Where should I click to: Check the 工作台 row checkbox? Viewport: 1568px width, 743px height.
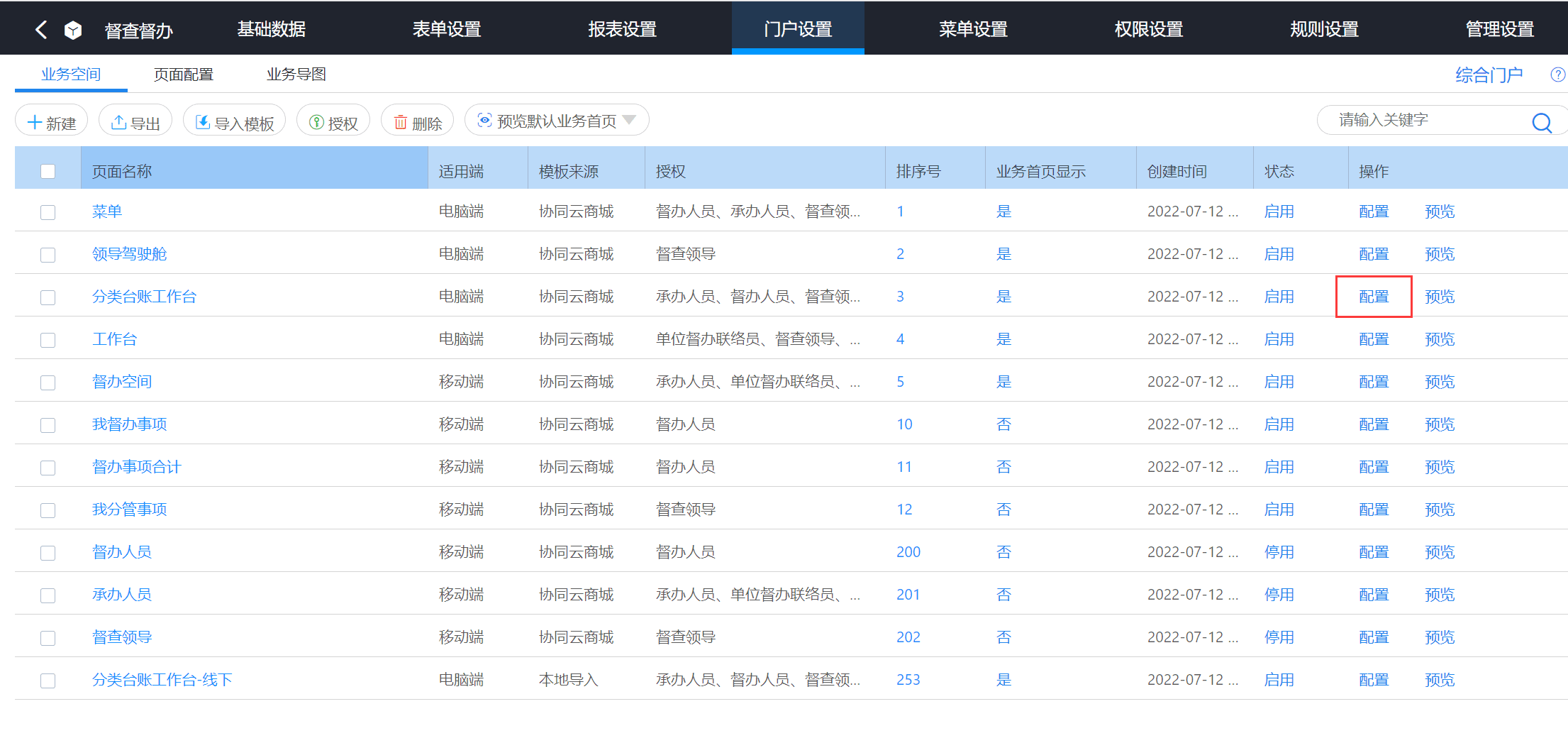[x=48, y=340]
